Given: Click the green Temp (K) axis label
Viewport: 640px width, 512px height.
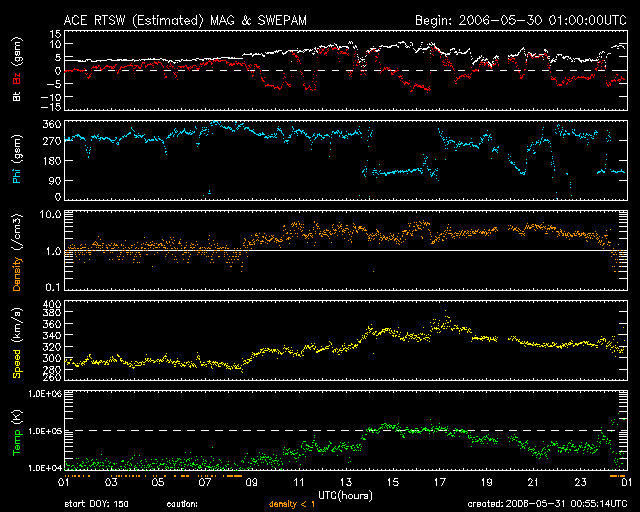Looking at the screenshot, I should pos(17,436).
